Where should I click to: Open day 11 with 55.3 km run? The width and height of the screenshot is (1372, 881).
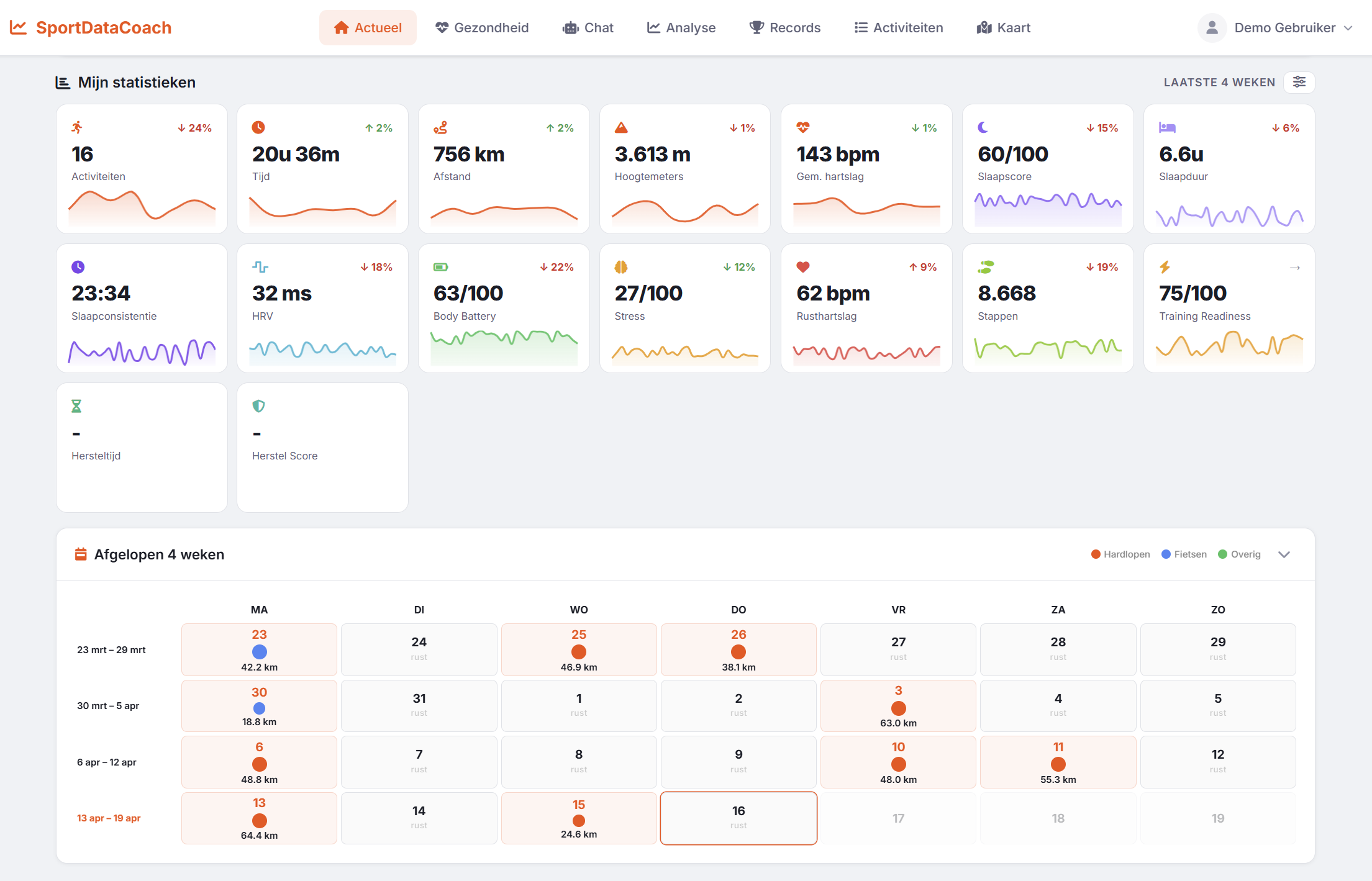(1058, 762)
